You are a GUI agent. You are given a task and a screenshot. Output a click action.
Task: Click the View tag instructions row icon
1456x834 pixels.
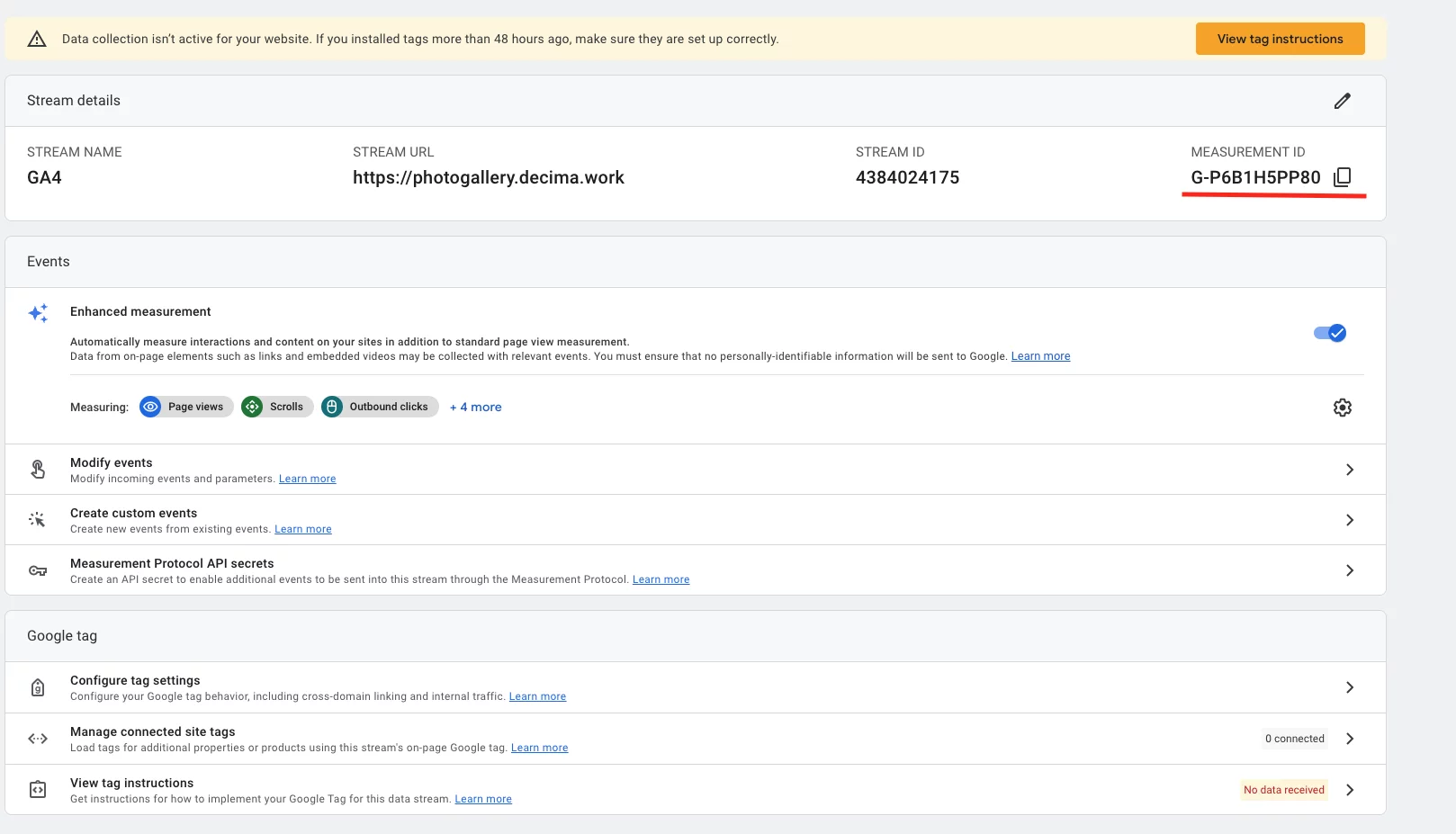pos(37,789)
